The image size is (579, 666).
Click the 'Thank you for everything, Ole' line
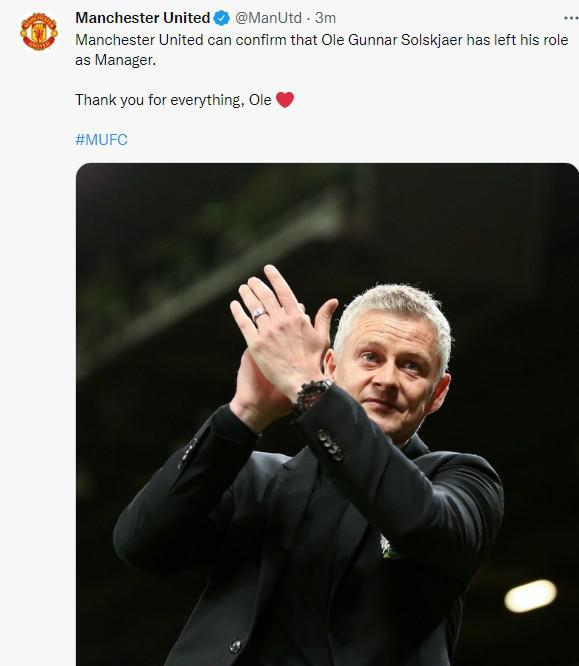coord(173,100)
